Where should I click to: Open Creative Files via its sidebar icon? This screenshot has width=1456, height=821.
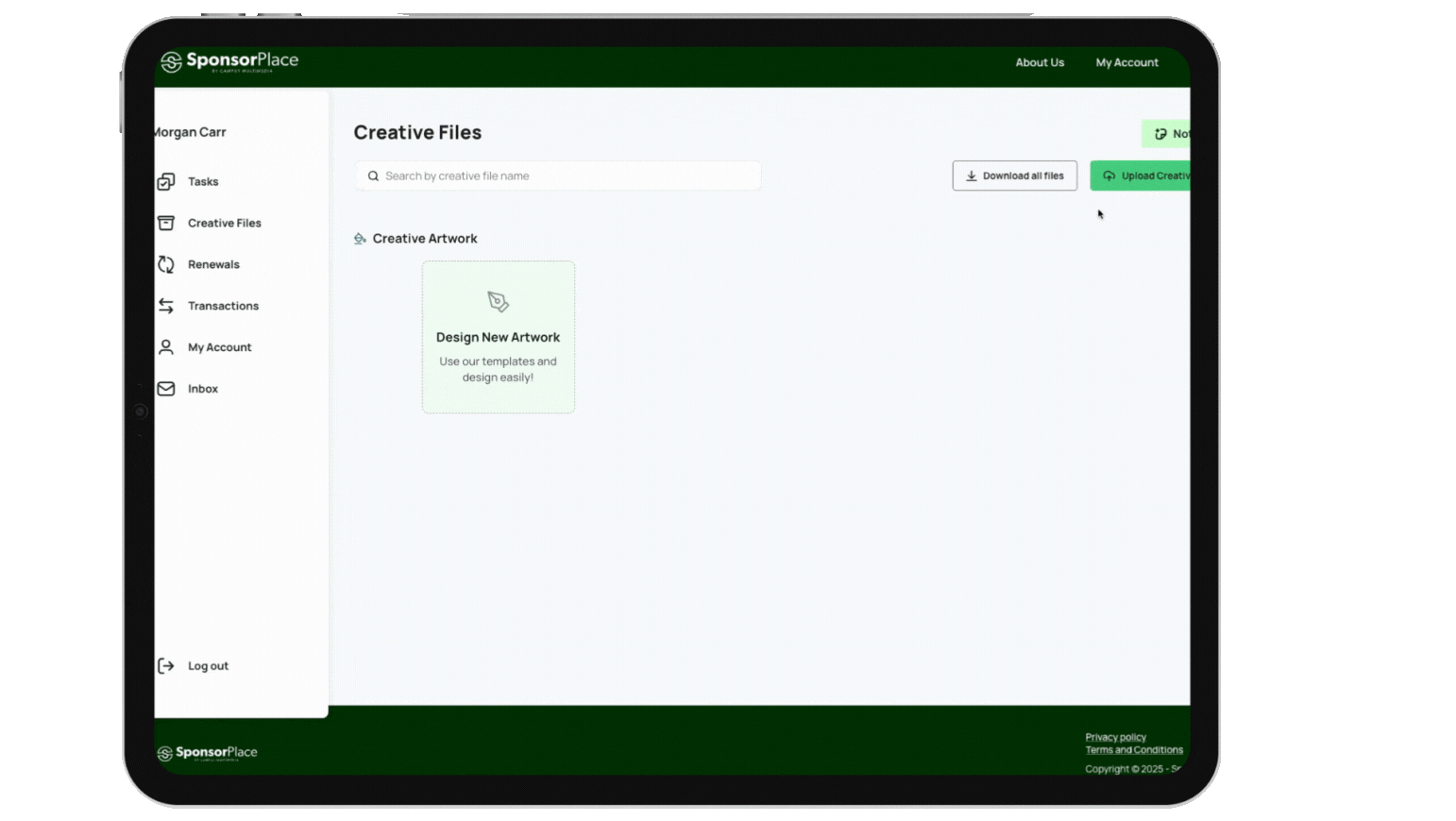click(x=166, y=223)
